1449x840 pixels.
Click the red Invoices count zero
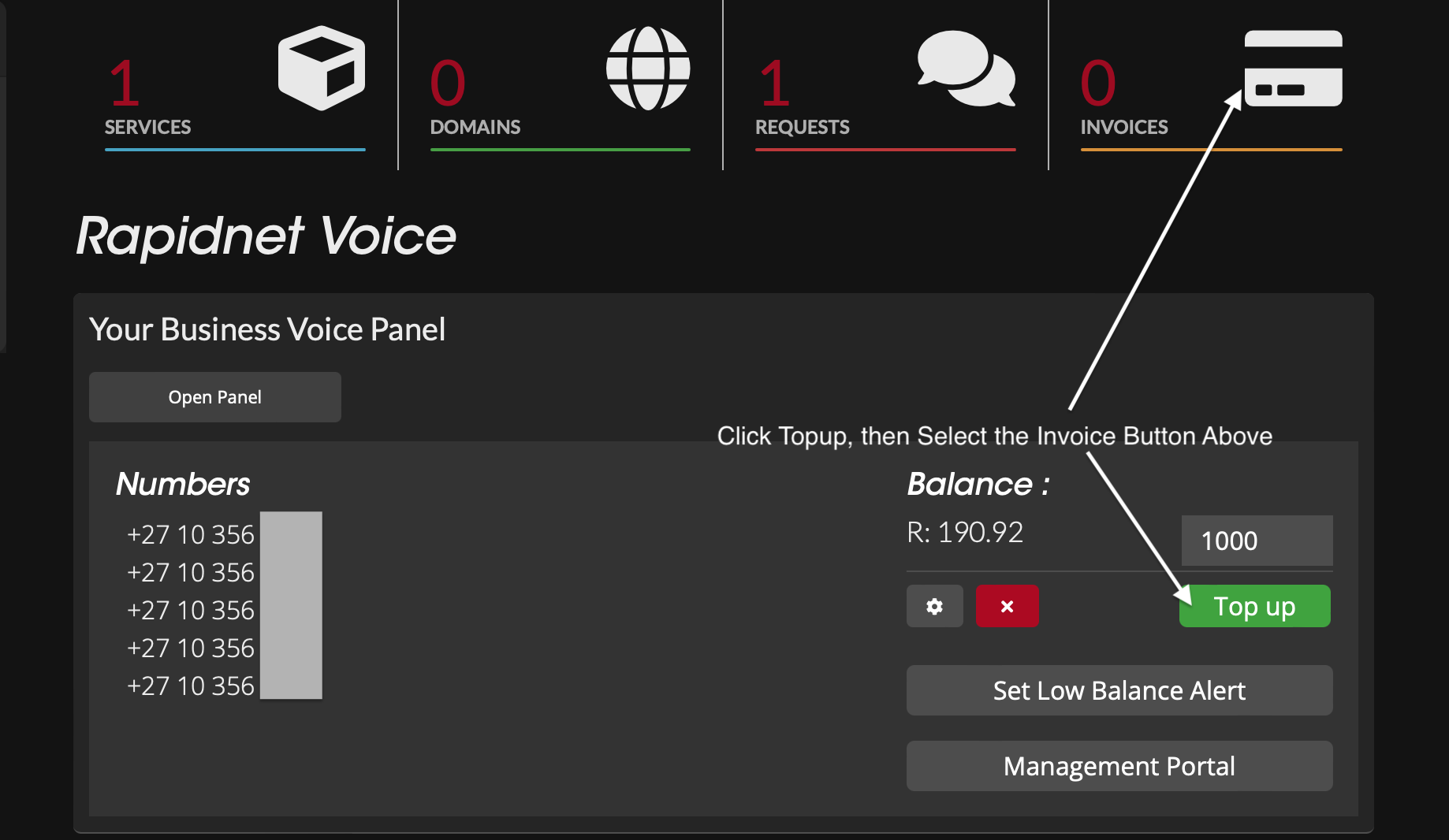point(1098,84)
